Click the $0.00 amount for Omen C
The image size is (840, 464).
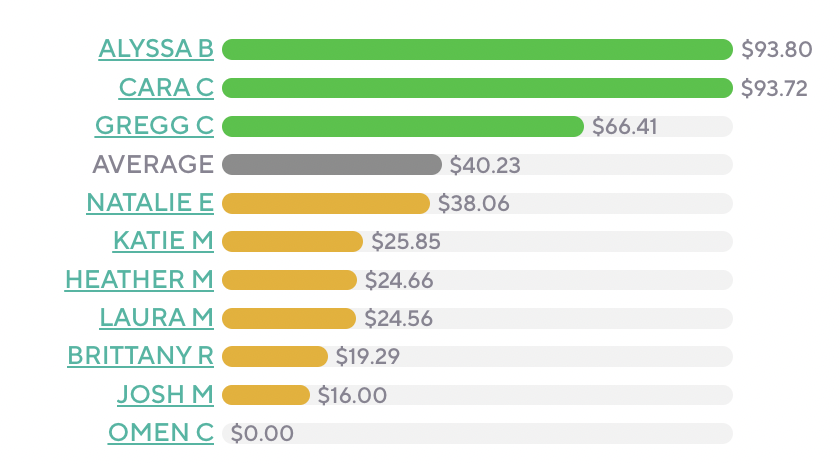(x=262, y=433)
